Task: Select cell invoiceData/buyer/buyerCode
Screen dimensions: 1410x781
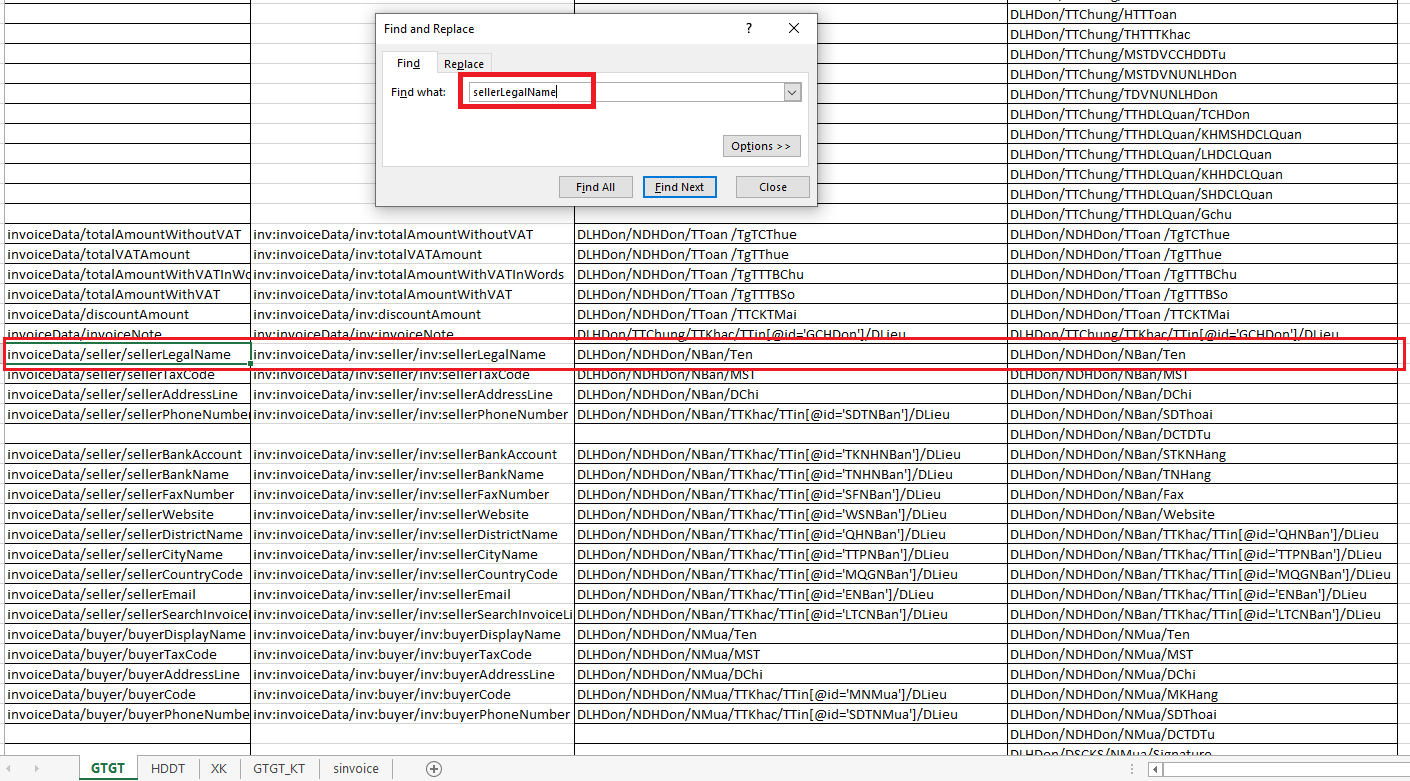Action: pos(127,694)
